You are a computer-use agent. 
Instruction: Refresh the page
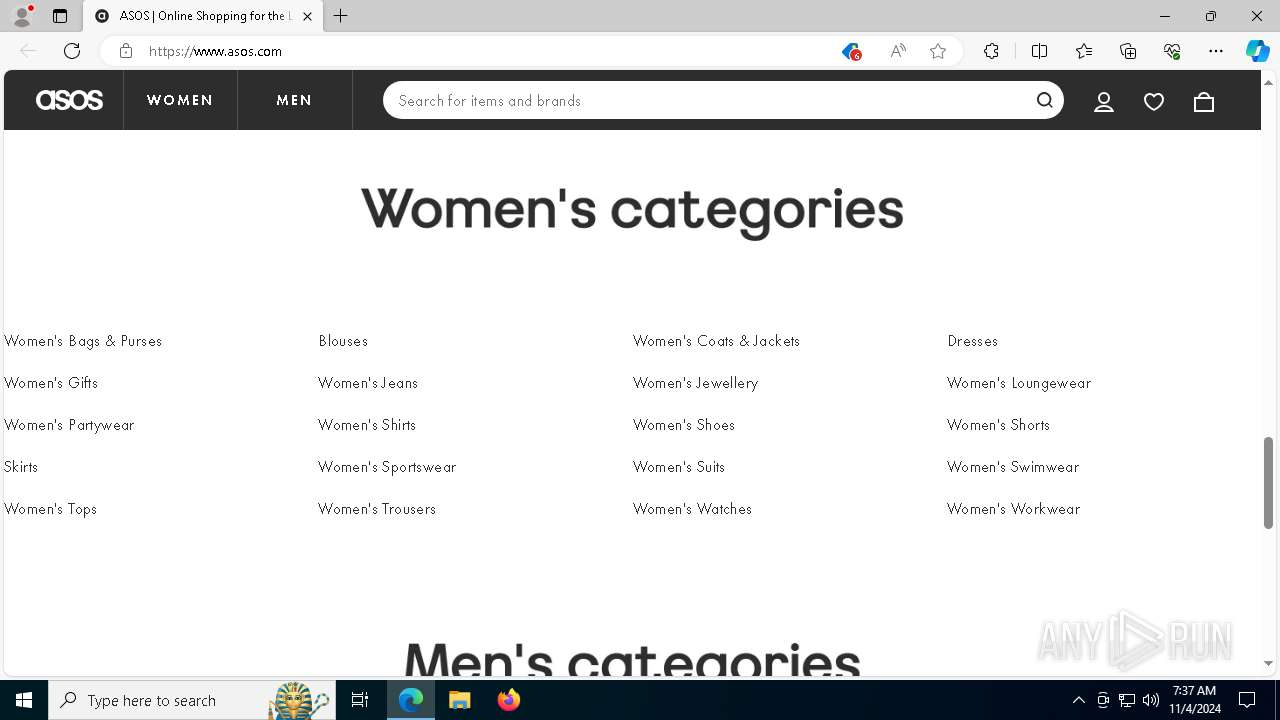pos(72,51)
